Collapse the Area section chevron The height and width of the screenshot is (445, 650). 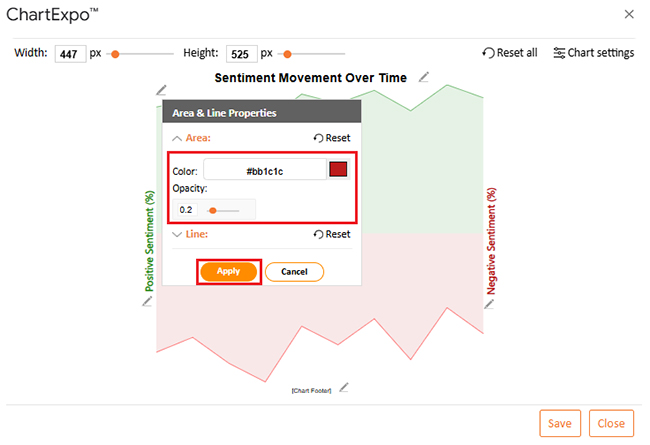(177, 138)
